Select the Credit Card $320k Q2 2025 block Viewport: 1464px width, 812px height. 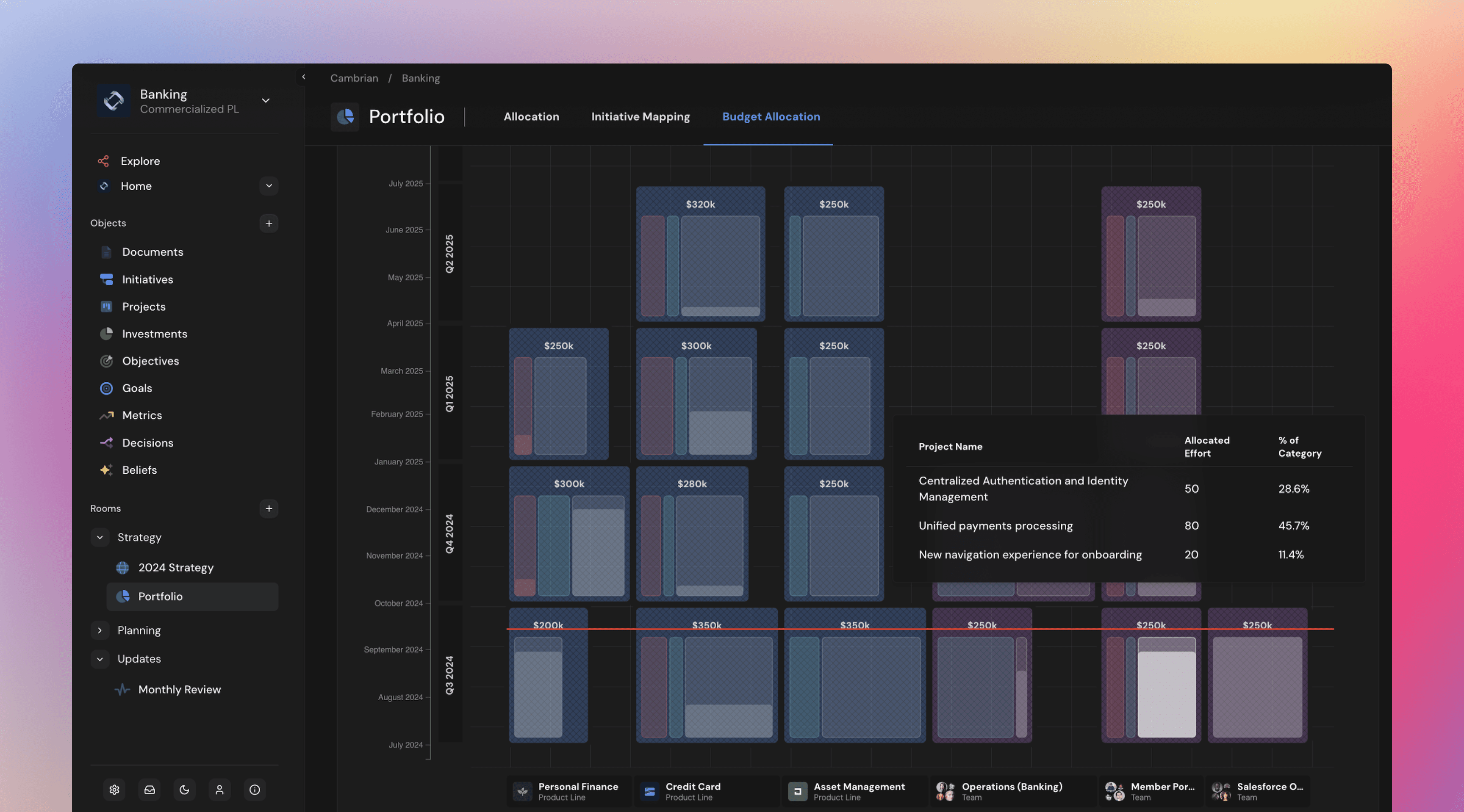click(x=700, y=204)
